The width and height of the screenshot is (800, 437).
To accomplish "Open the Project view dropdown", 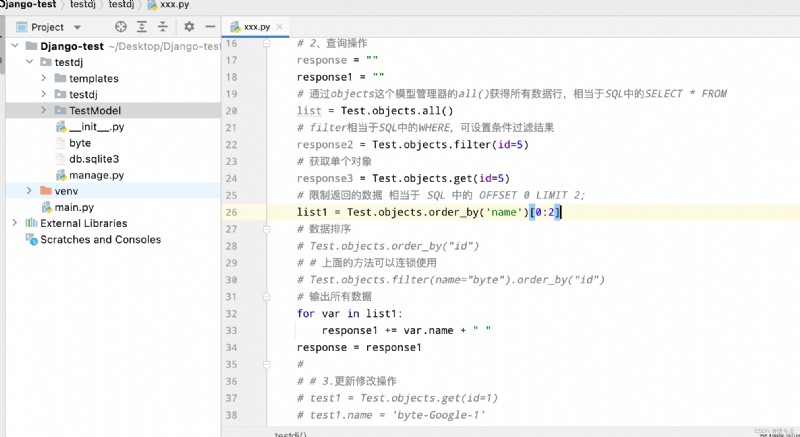I will coord(77,28).
